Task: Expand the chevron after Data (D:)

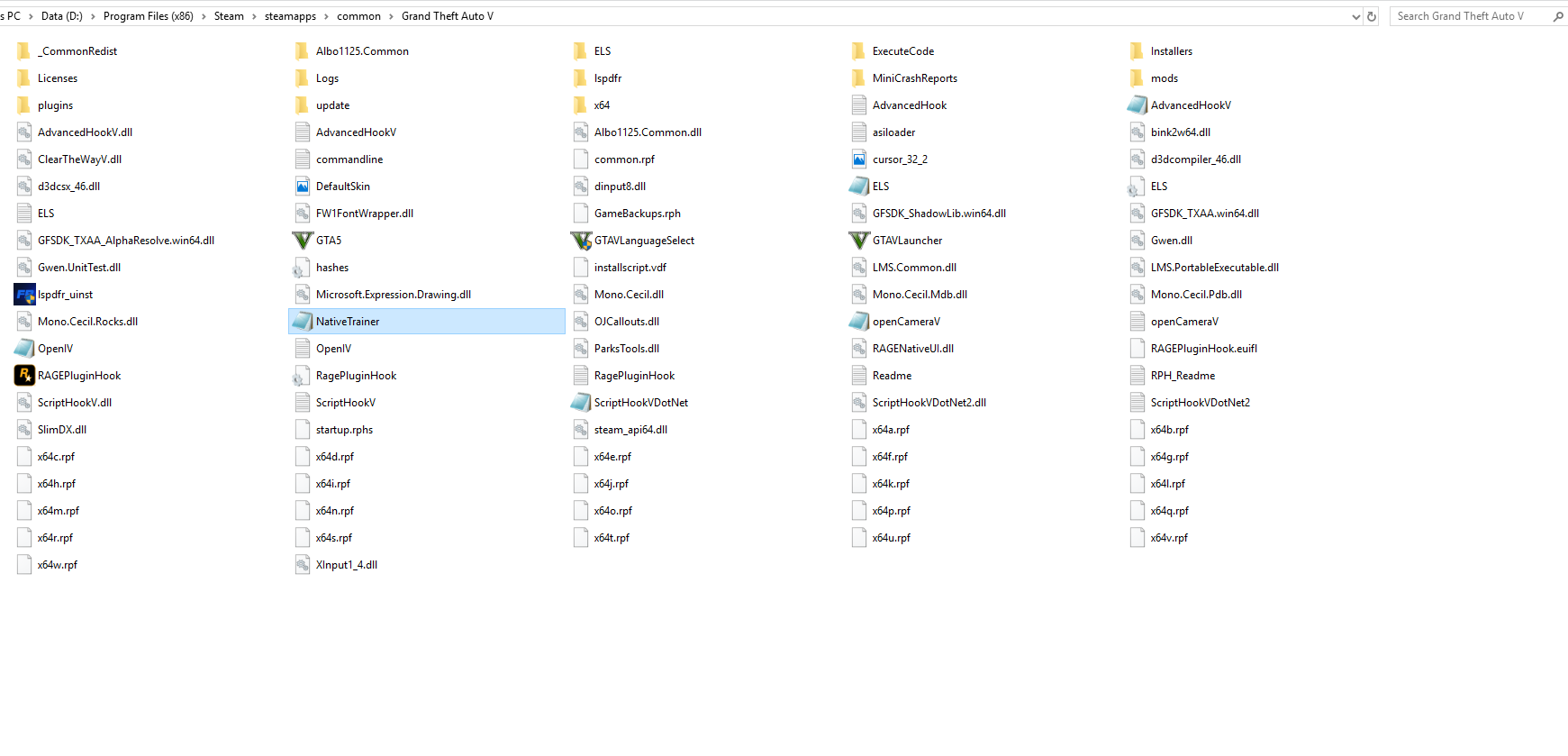Action: [x=93, y=16]
